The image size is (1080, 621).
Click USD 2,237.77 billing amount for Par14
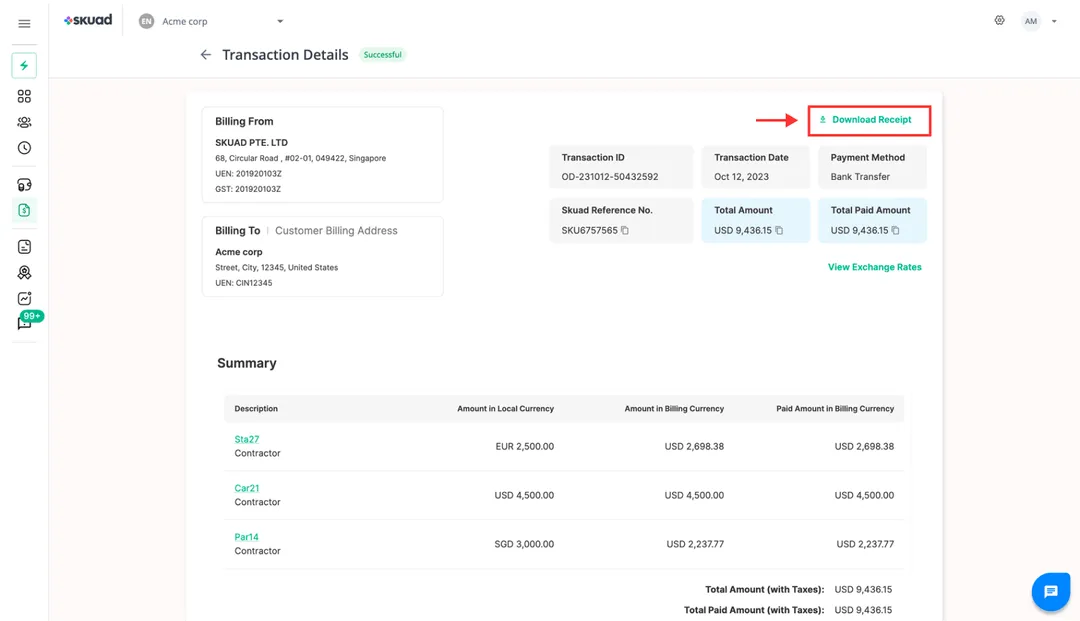click(695, 545)
